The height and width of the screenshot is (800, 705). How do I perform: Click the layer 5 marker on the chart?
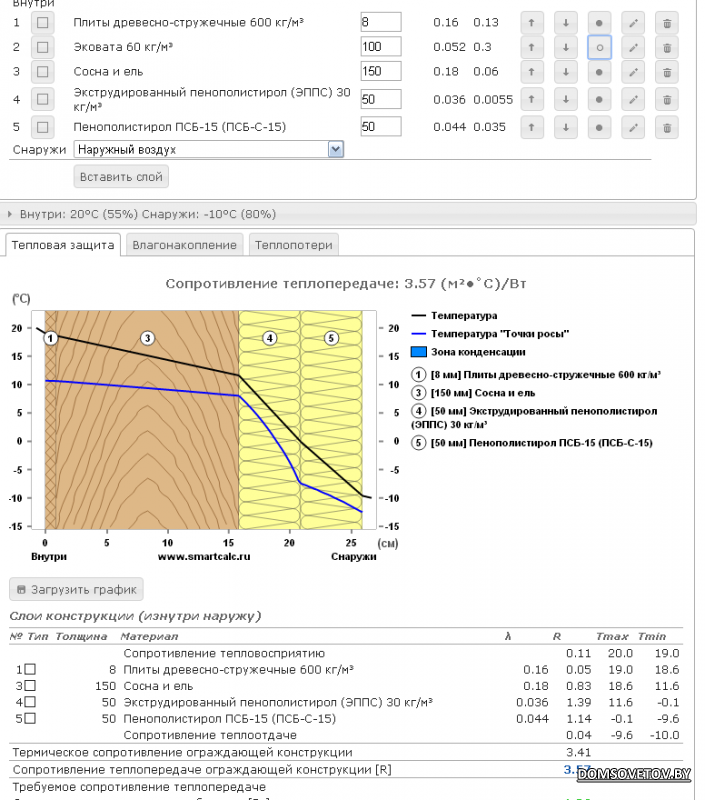tap(331, 338)
